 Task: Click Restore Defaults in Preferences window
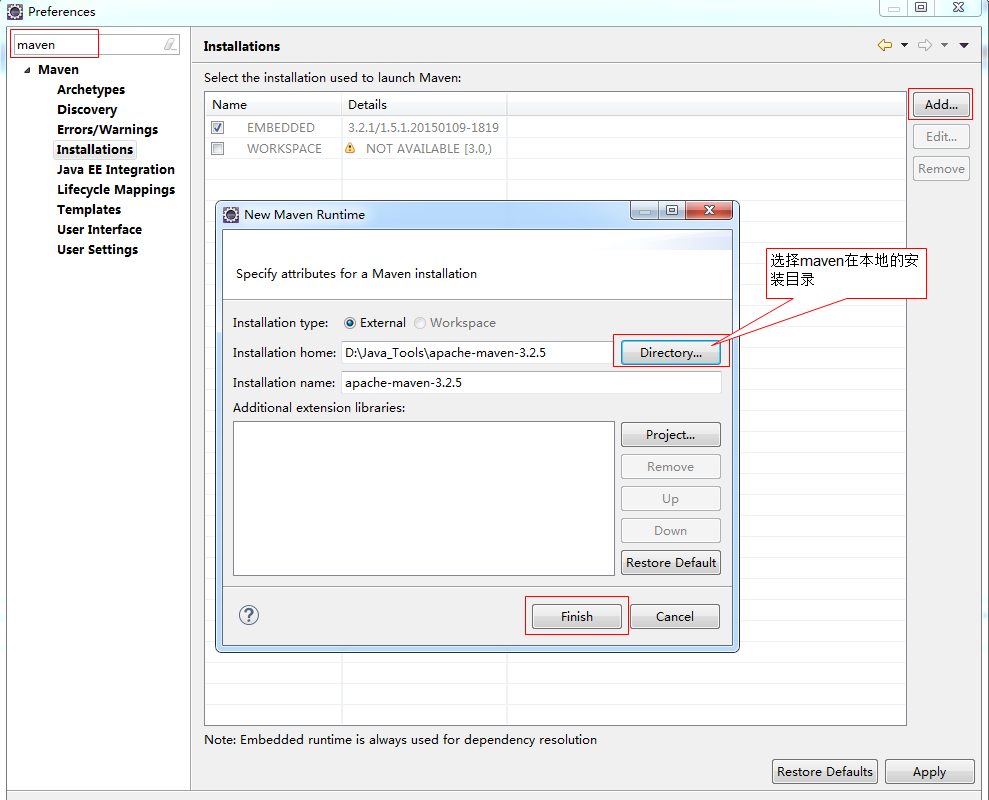[x=824, y=772]
